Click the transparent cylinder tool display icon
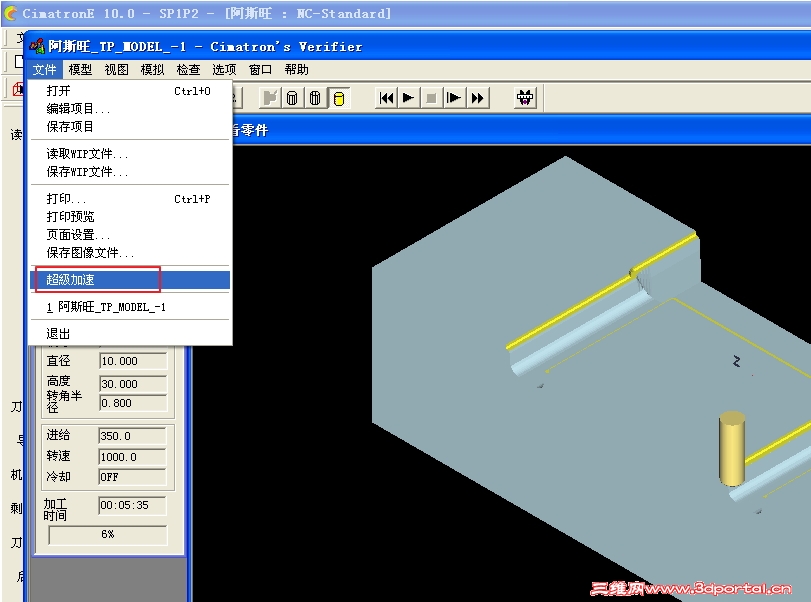Viewport: 811px width, 602px height. click(292, 98)
